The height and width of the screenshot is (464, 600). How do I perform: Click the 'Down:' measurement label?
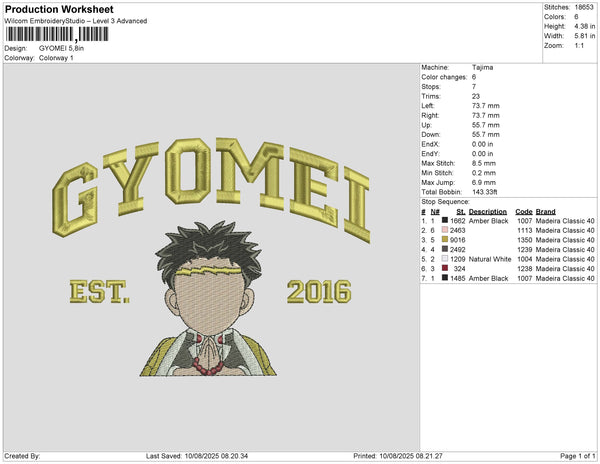point(431,134)
